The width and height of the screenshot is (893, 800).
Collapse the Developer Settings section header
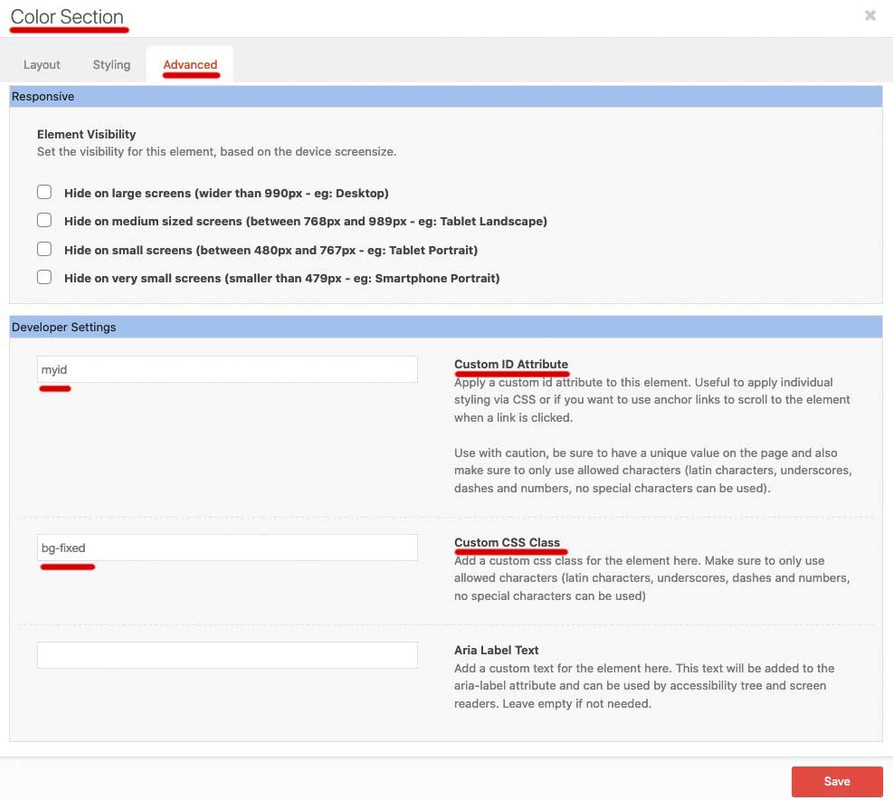click(446, 327)
